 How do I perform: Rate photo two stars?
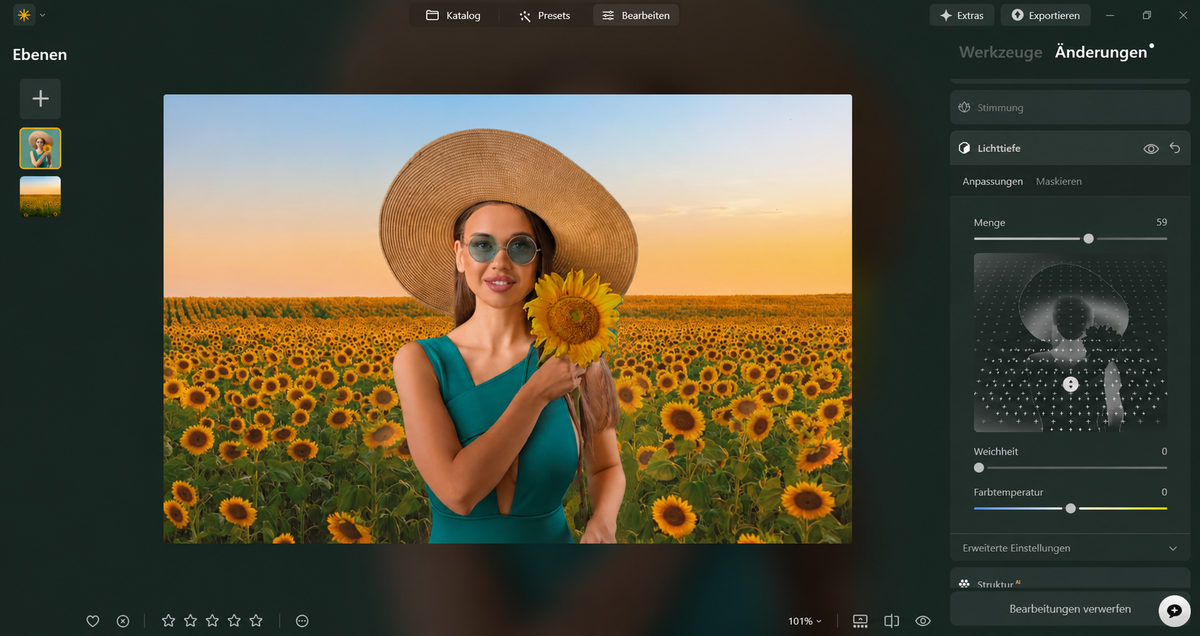click(190, 621)
